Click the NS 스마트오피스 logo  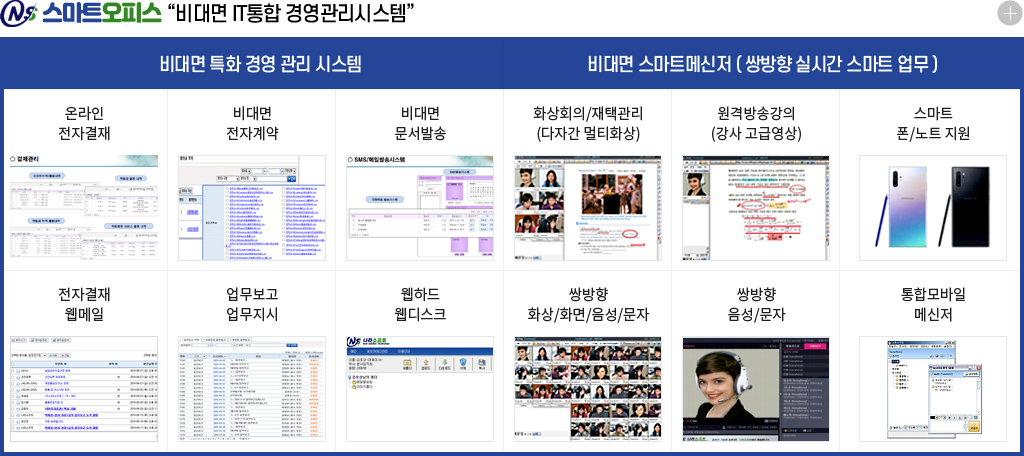pyautogui.click(x=80, y=14)
